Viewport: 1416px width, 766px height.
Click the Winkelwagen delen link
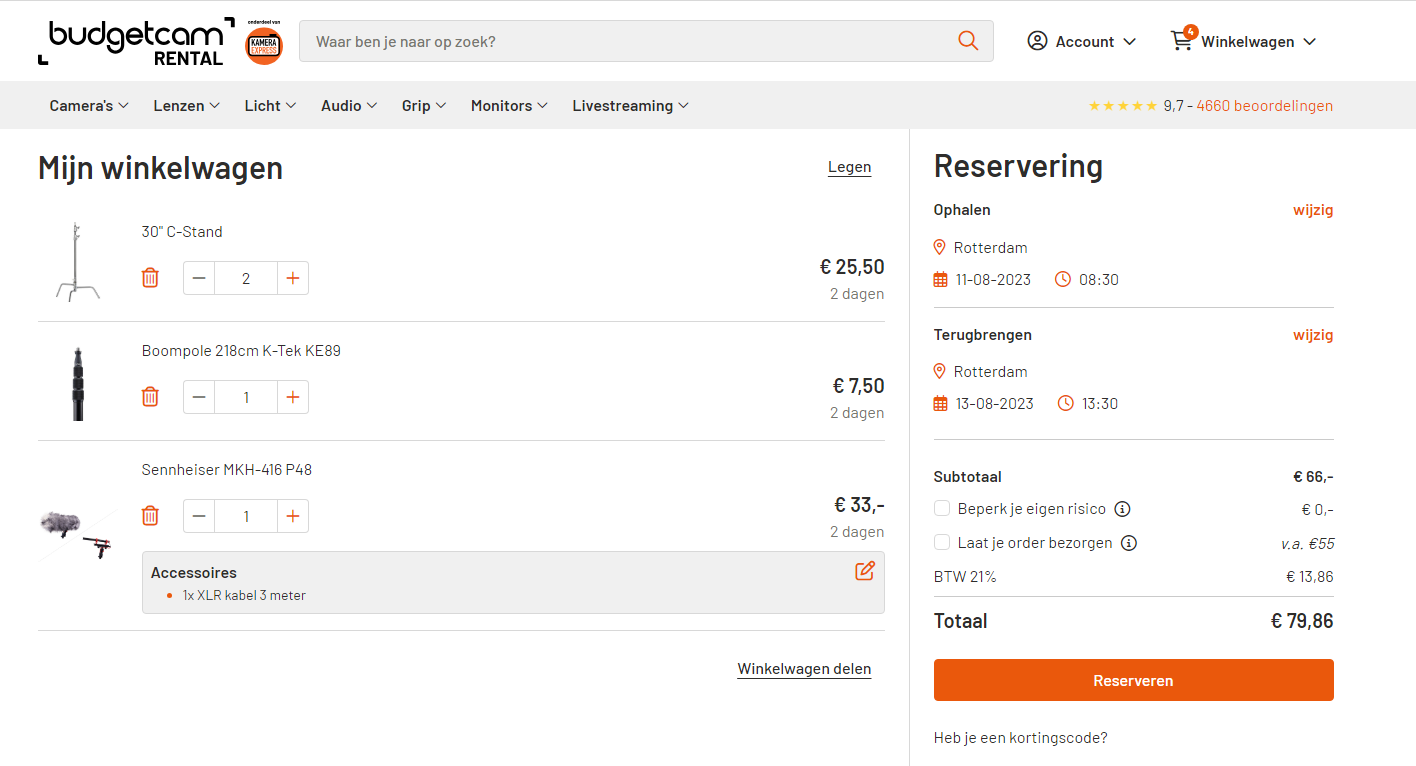(804, 669)
